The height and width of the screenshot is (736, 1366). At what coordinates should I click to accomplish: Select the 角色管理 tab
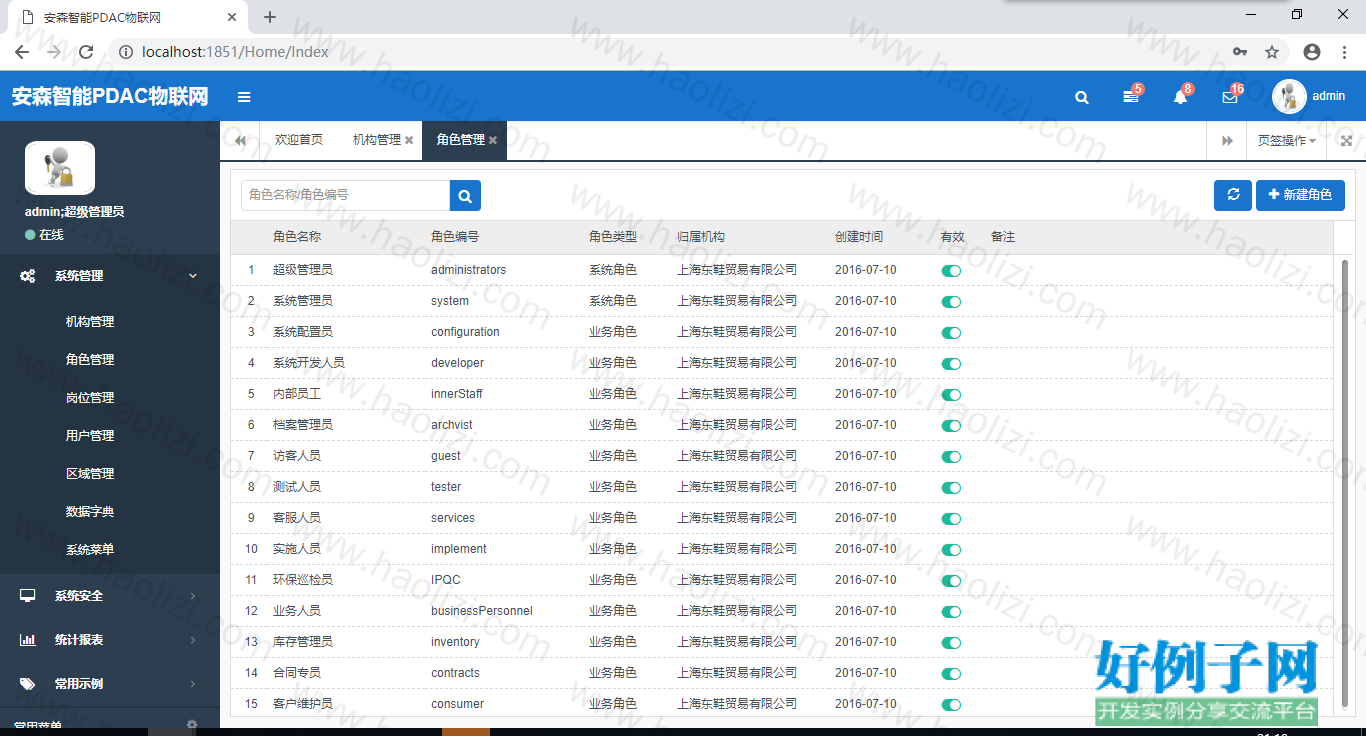click(x=461, y=140)
